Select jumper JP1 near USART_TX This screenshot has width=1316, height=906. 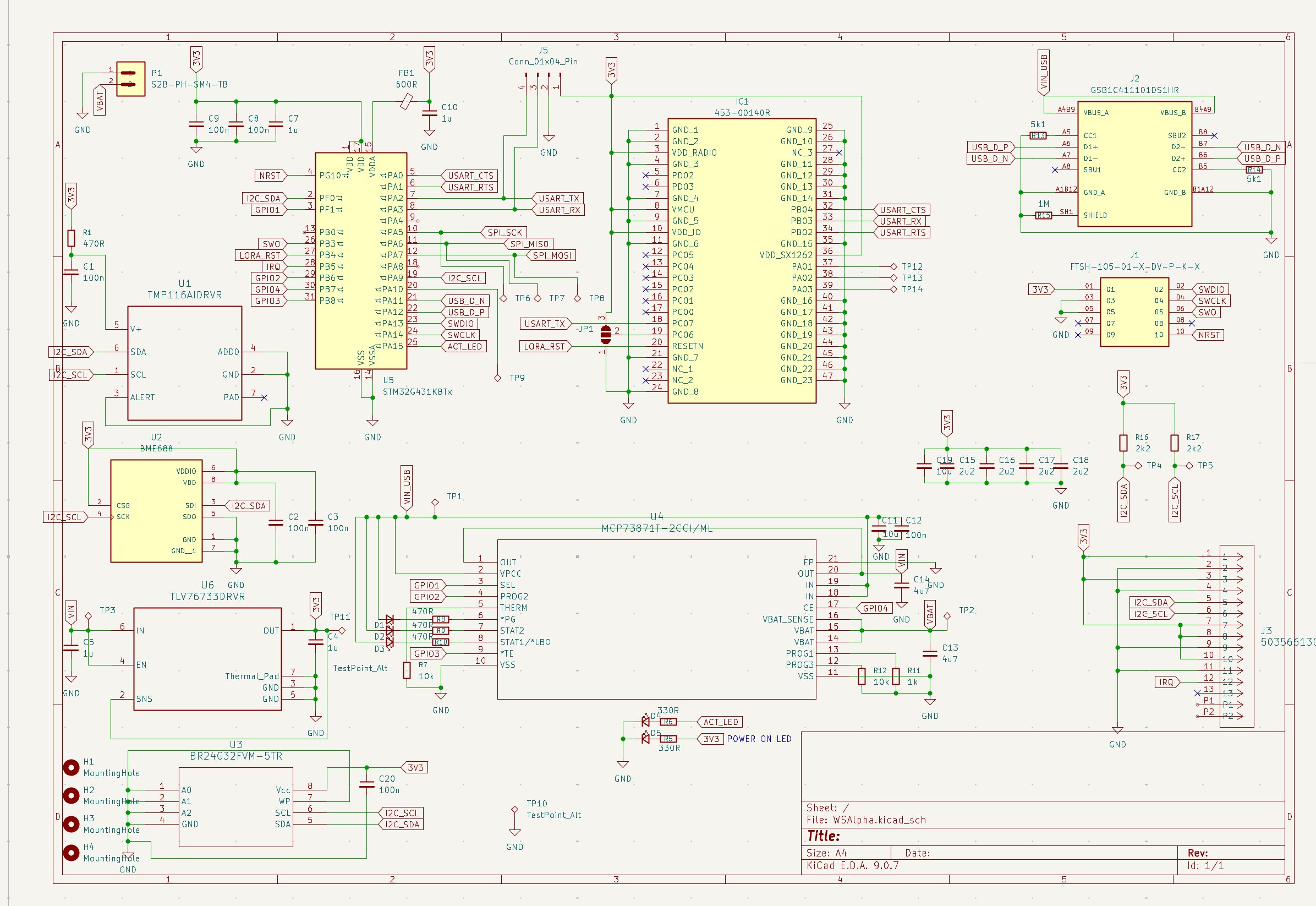click(605, 335)
